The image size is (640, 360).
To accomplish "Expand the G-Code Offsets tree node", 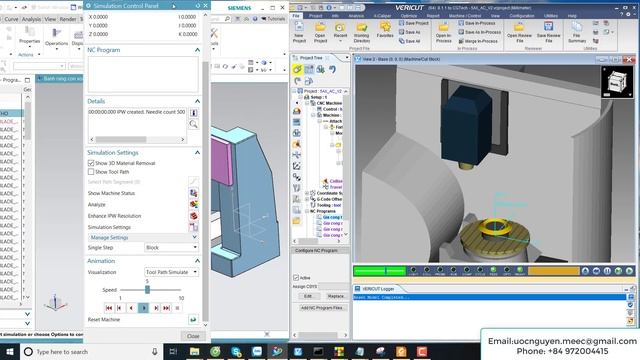I will point(307,199).
